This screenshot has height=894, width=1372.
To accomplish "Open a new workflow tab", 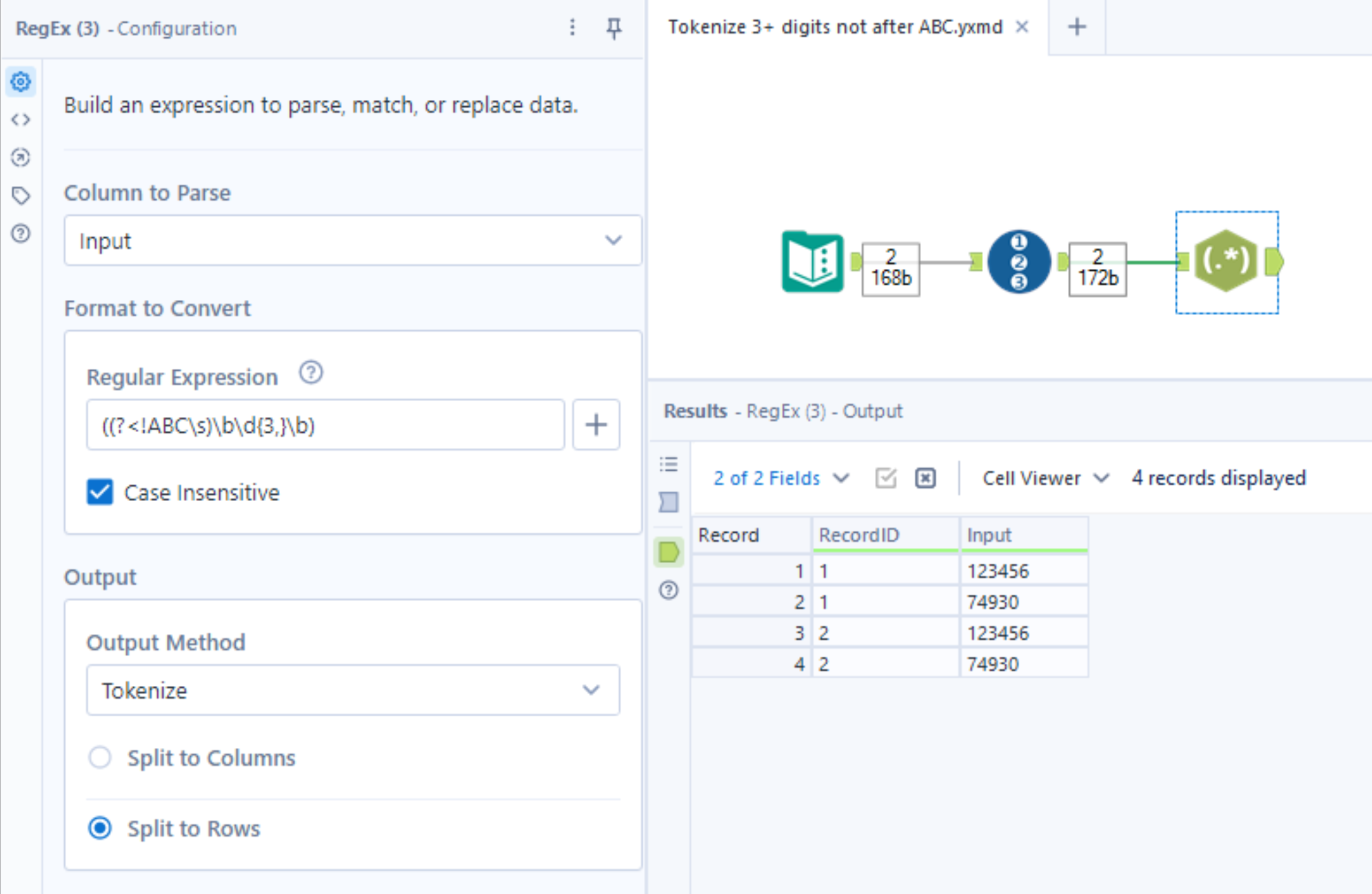I will click(x=1076, y=28).
